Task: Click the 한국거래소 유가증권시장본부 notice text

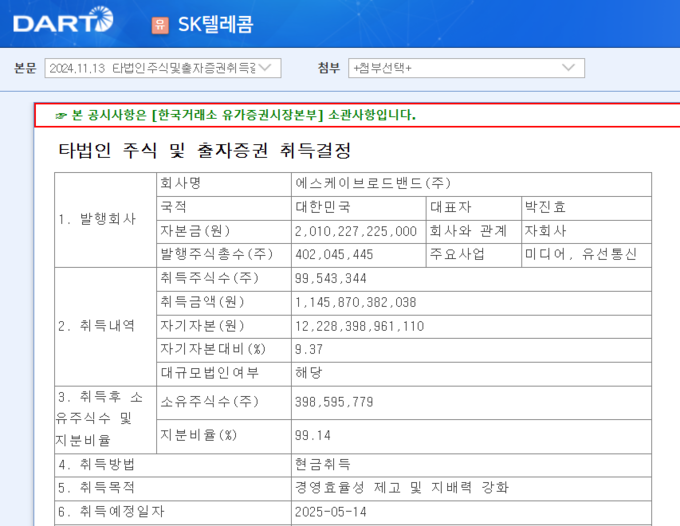Action: coord(240,115)
